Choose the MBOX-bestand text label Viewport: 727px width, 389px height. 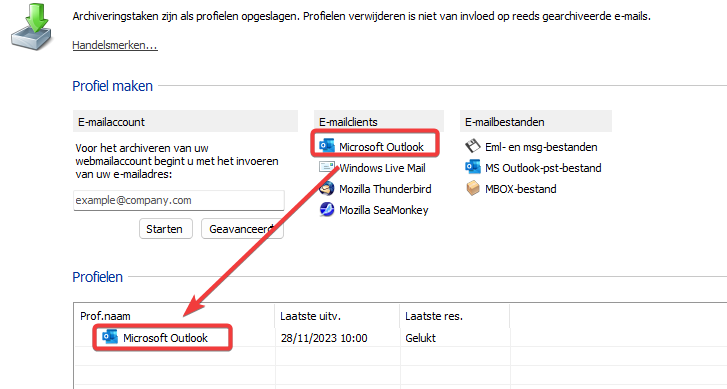(521, 189)
